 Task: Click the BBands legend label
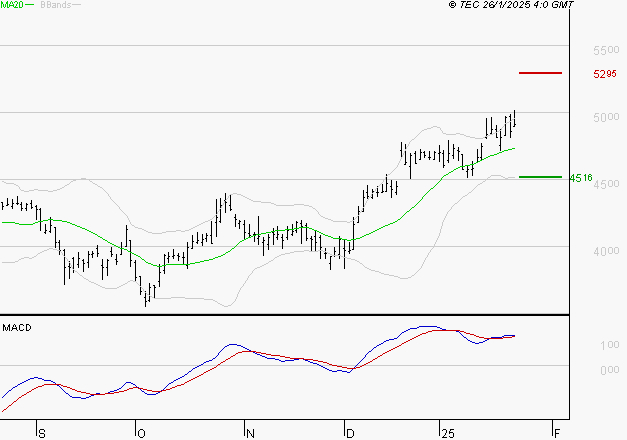click(x=56, y=5)
